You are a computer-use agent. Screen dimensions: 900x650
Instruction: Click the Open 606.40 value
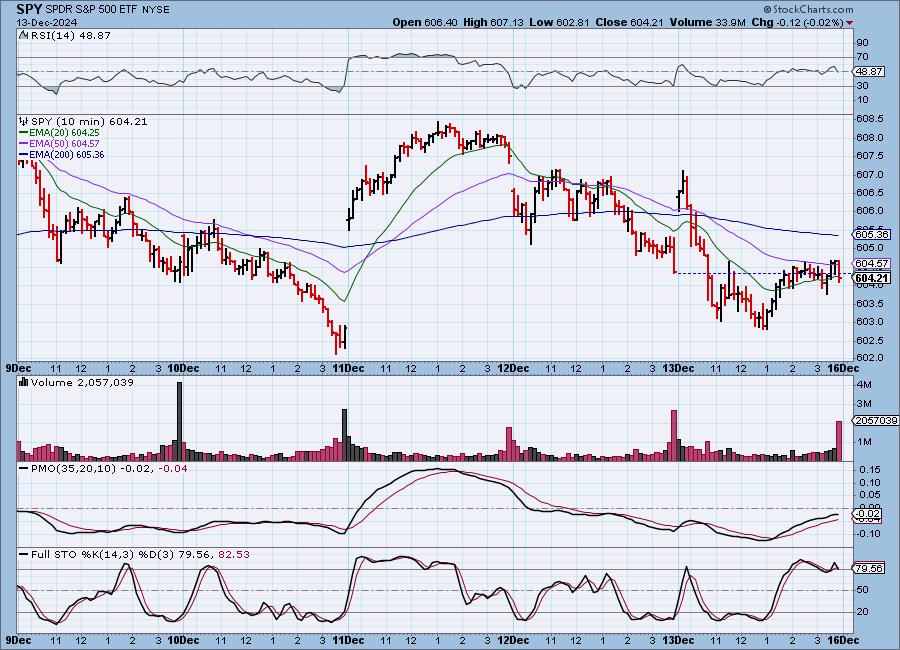[x=425, y=22]
